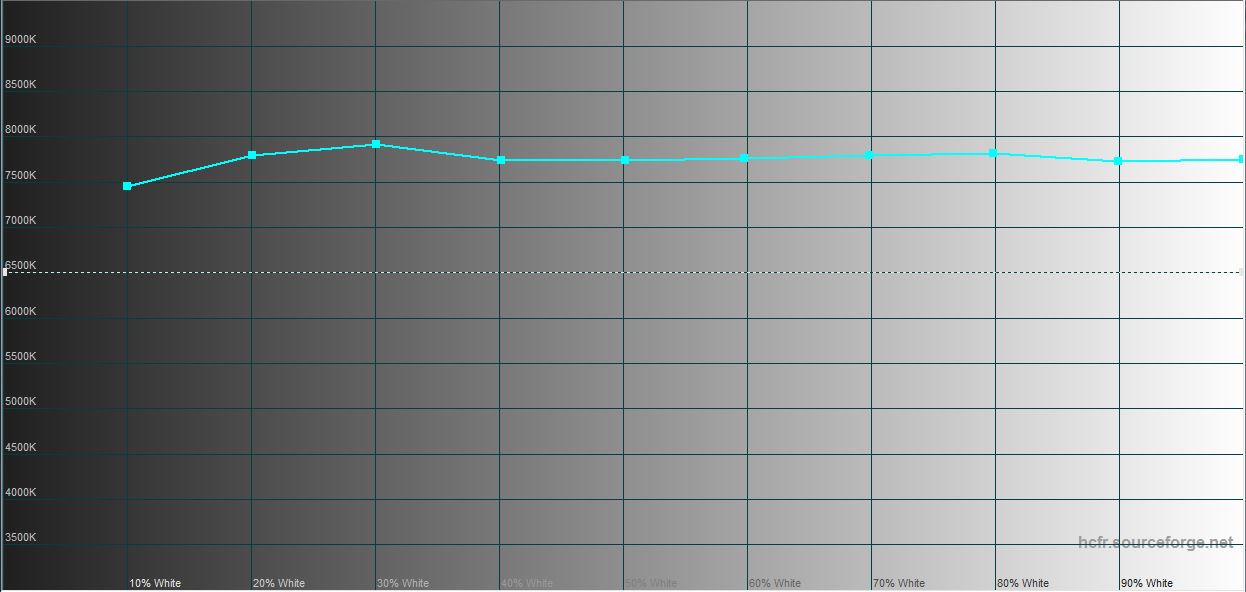Click the cyan data point at 10% White
The height and width of the screenshot is (592, 1246).
127,186
